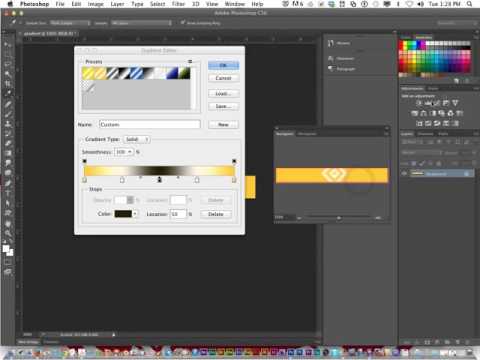The image size is (480, 360).
Task: Open the Swatches panel menu
Action: coord(475,37)
